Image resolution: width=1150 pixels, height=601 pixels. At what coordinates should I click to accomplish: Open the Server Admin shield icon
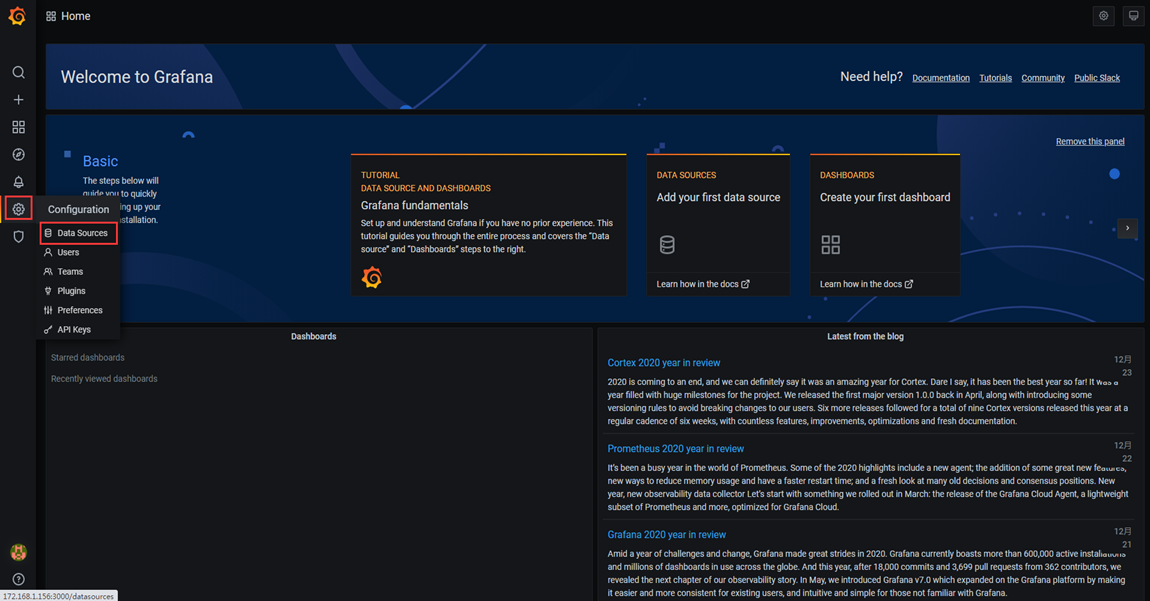point(18,236)
